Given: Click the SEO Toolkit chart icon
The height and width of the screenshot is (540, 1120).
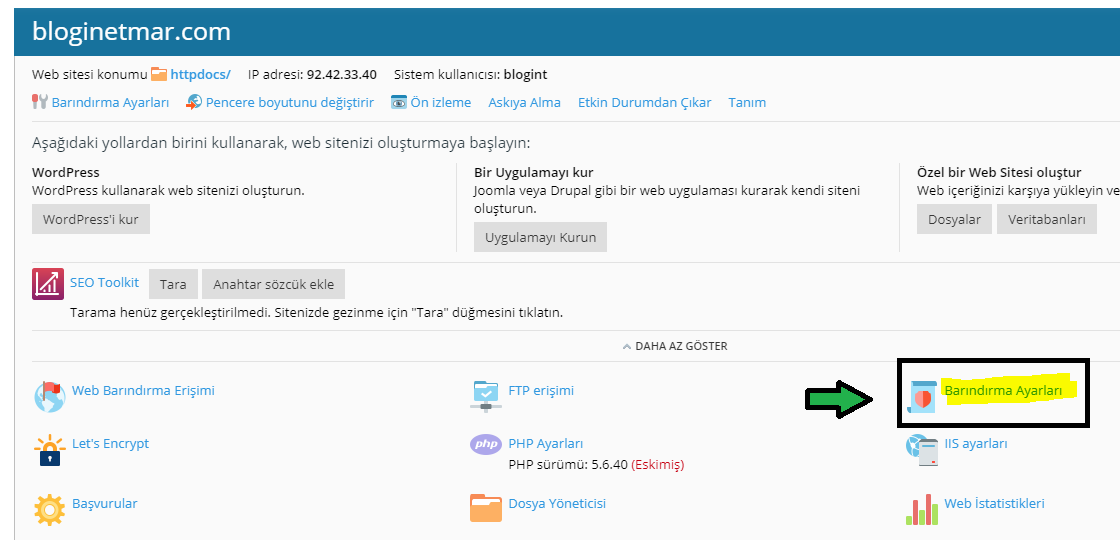Looking at the screenshot, I should 48,284.
